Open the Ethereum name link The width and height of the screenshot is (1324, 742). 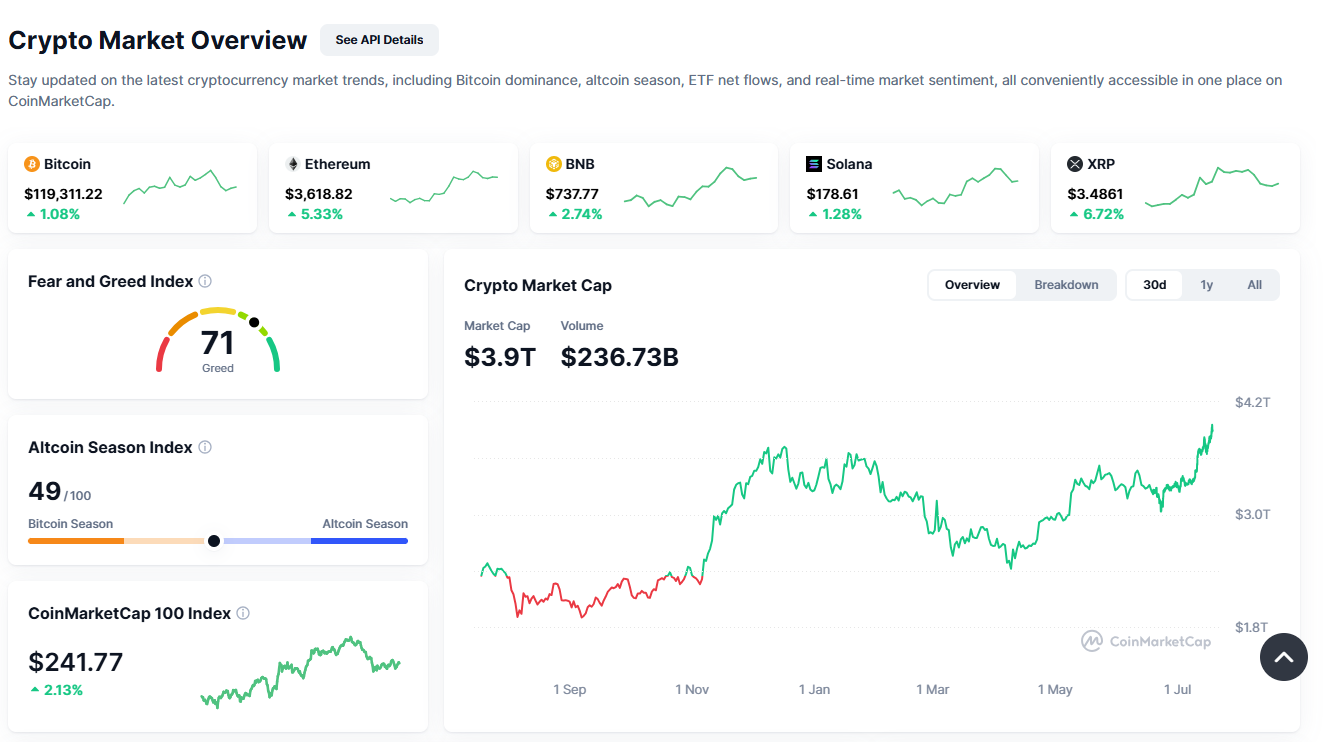pyautogui.click(x=338, y=164)
